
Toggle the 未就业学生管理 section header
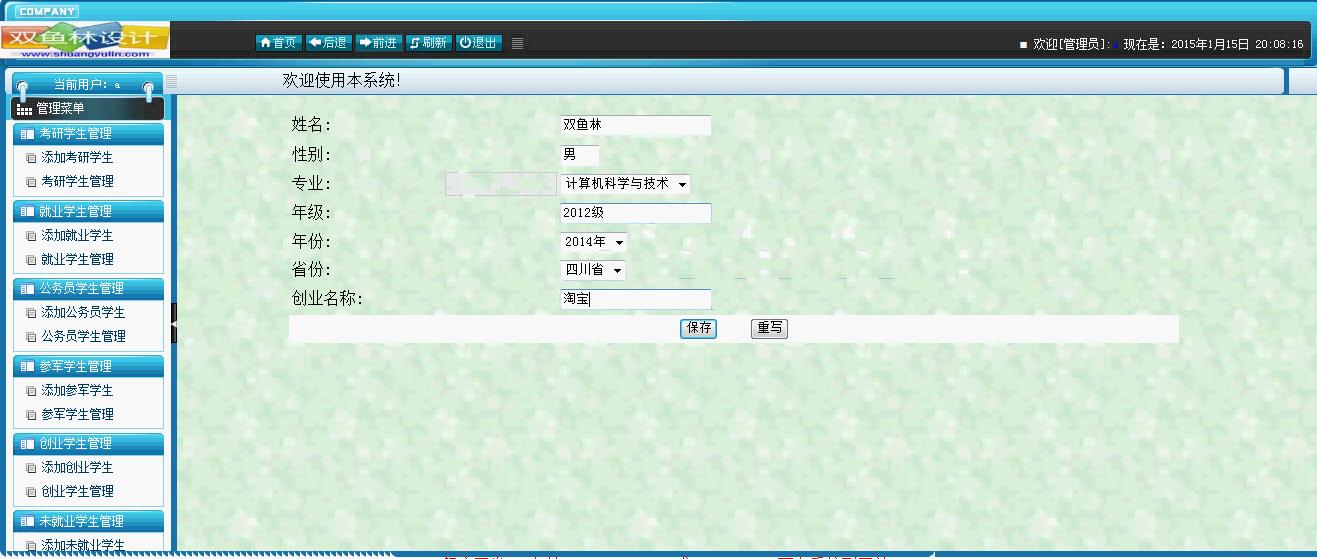(x=88, y=522)
